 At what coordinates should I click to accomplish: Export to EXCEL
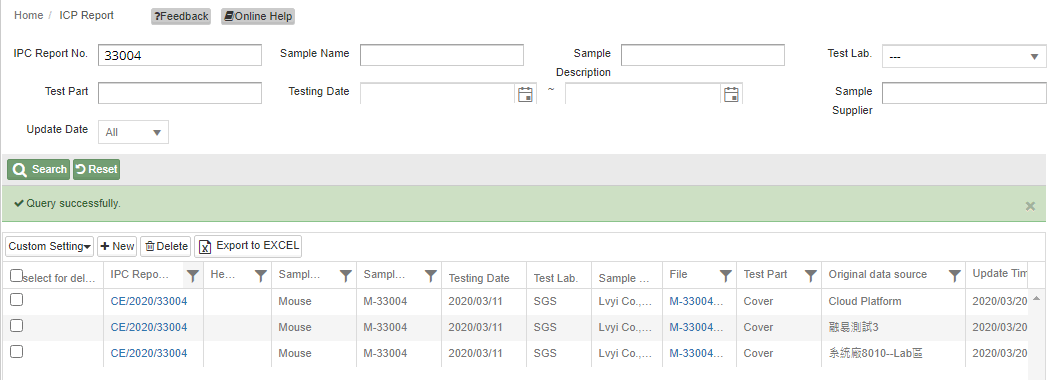tap(248, 246)
